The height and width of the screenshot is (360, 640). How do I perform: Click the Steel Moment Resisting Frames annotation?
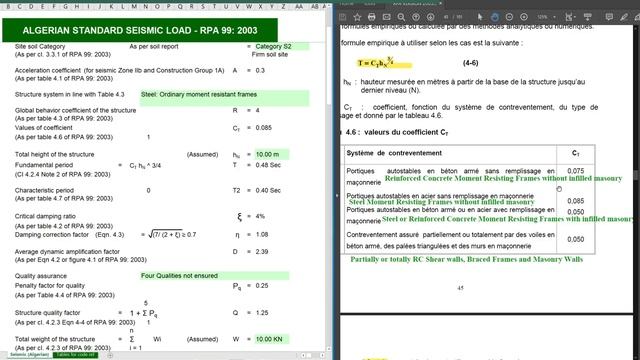442,202
